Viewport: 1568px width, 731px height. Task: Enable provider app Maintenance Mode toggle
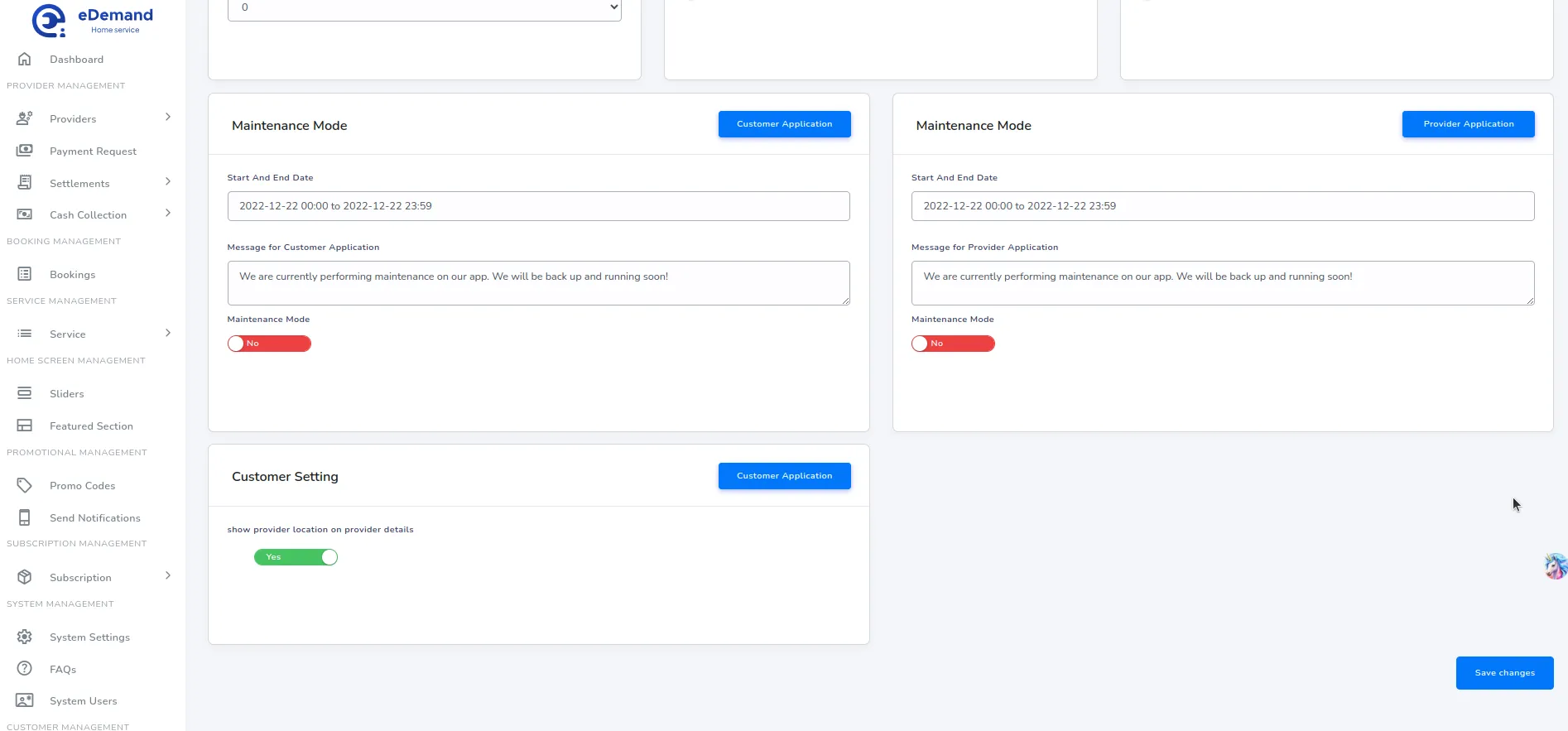pos(953,344)
